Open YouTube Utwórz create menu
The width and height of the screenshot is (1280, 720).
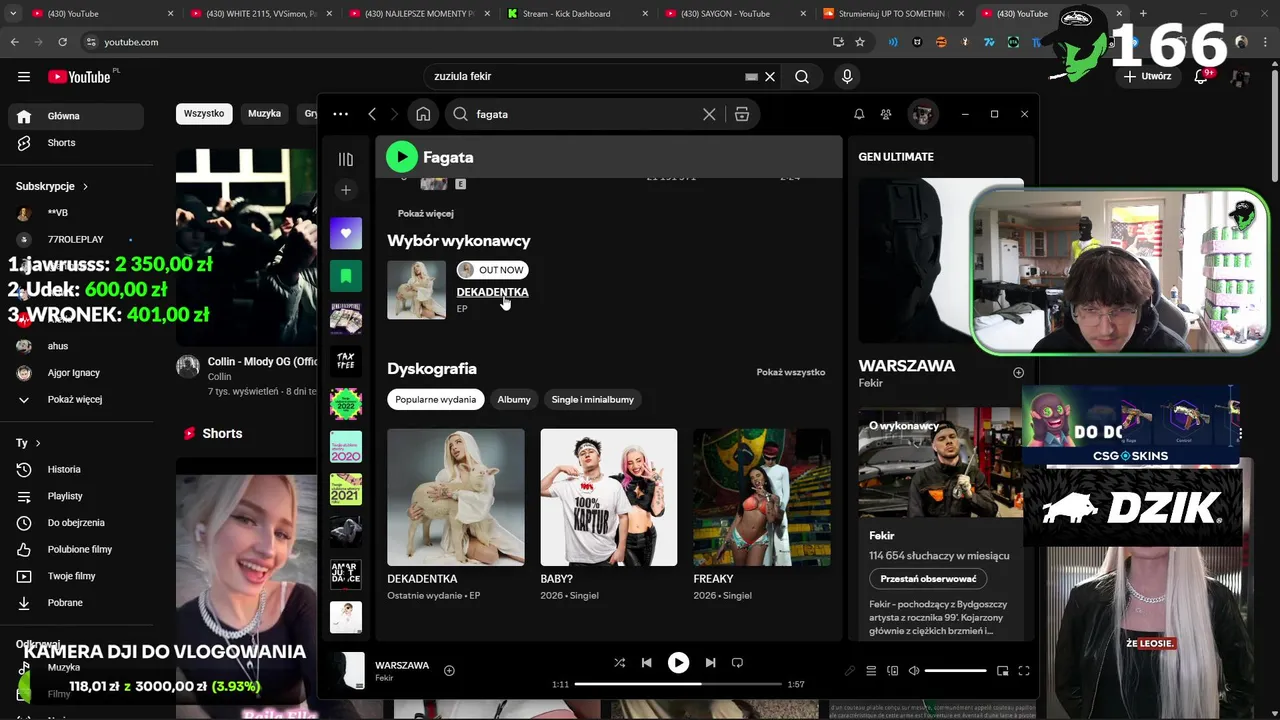(x=1146, y=76)
